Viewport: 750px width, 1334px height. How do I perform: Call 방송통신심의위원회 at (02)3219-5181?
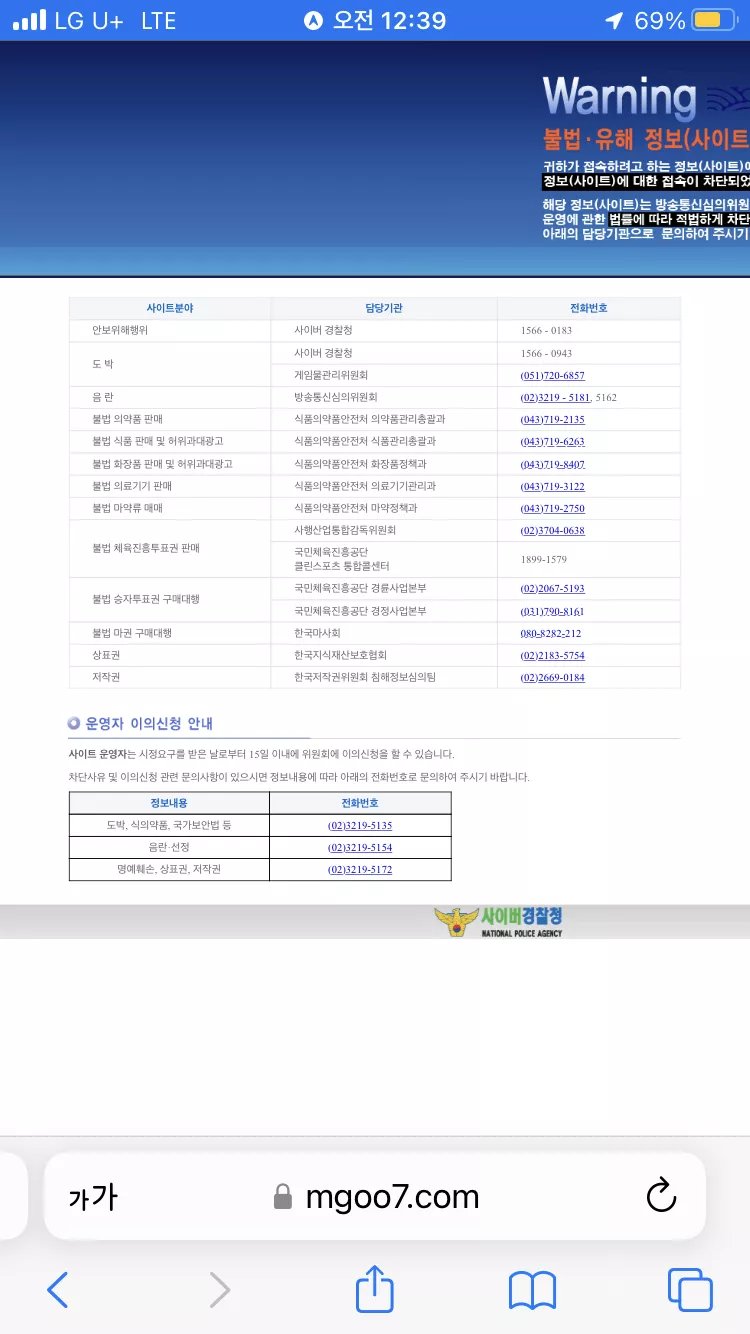555,398
